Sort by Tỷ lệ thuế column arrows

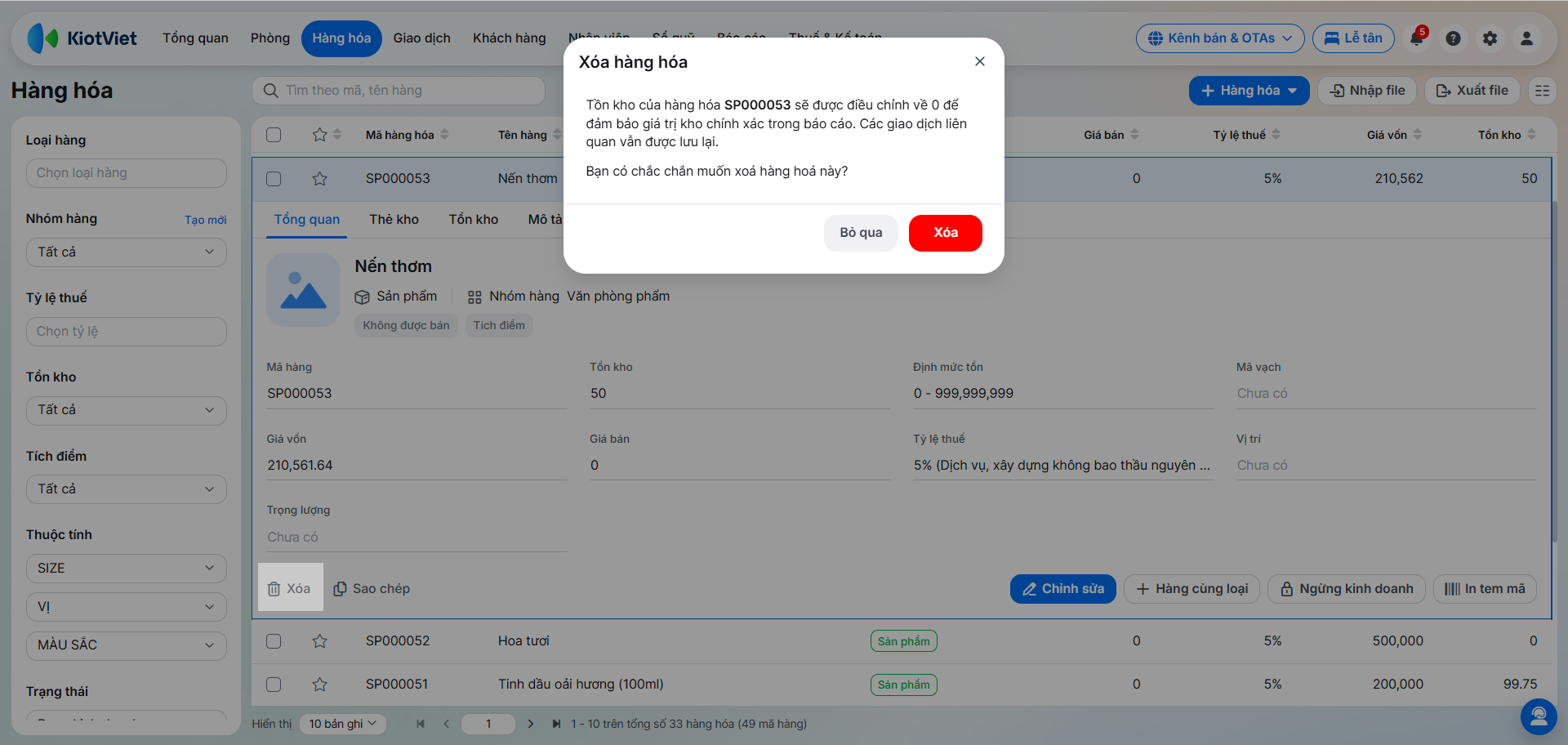pyautogui.click(x=1276, y=135)
